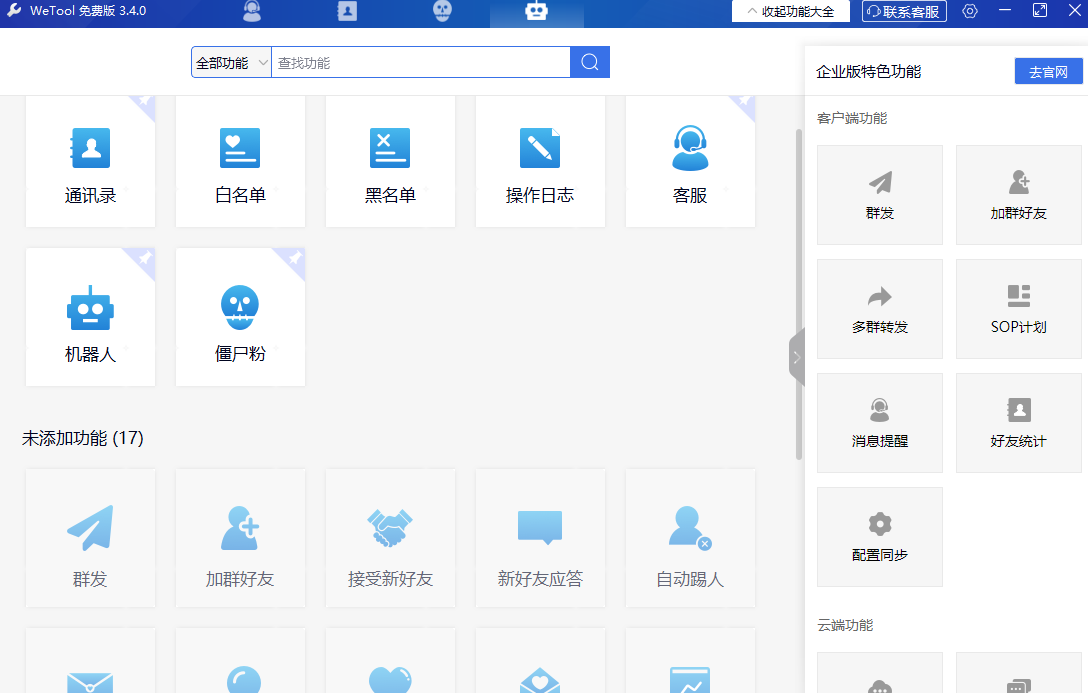Select 自动踢人 in the unadded features list
Image resolution: width=1088 pixels, height=693 pixels.
(x=690, y=540)
